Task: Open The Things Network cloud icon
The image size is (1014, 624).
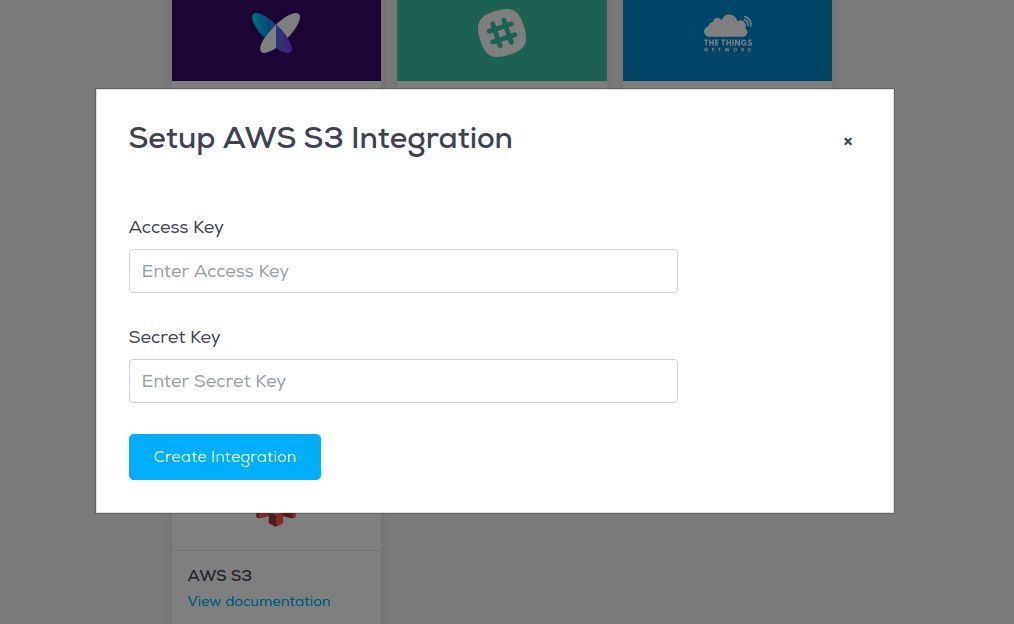Action: point(728,26)
